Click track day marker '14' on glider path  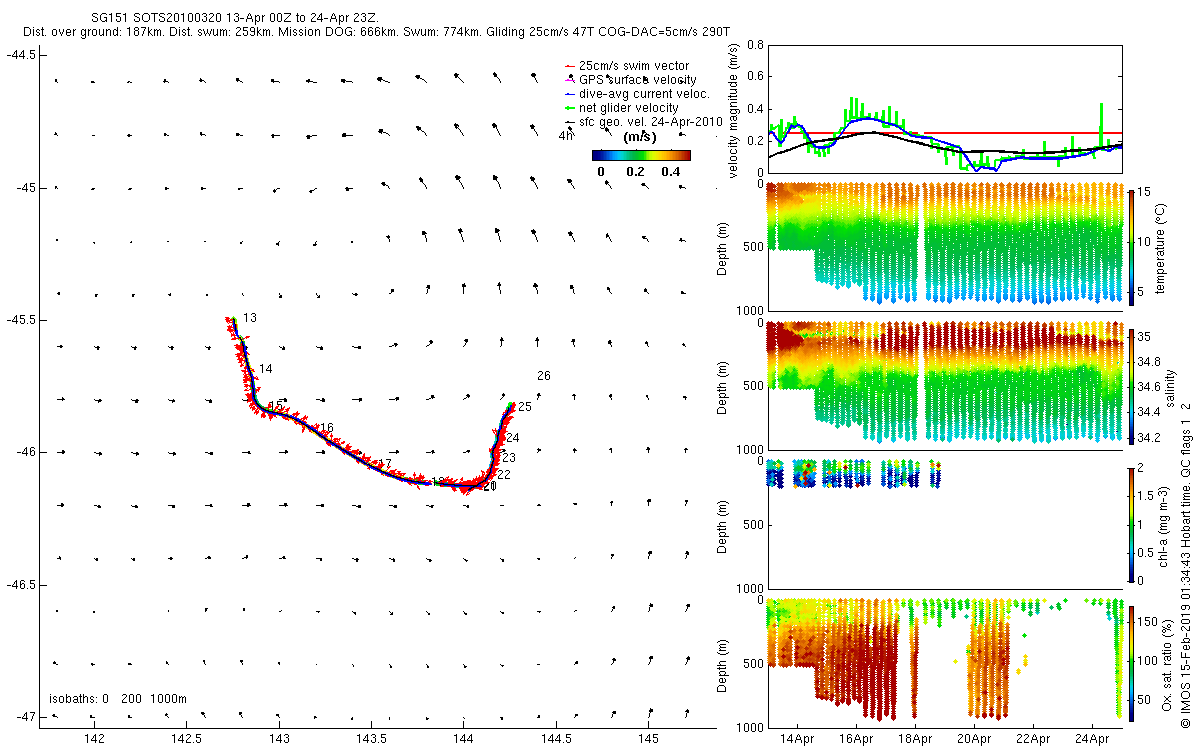click(x=266, y=369)
